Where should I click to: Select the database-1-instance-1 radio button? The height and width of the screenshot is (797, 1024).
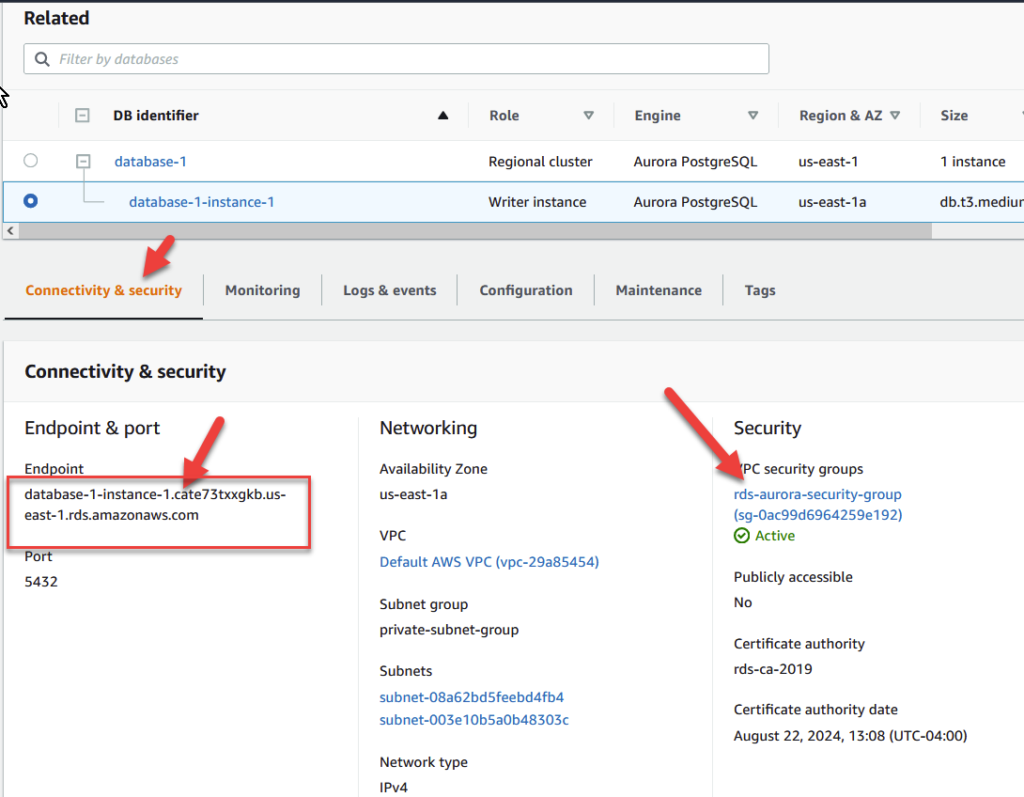click(31, 201)
